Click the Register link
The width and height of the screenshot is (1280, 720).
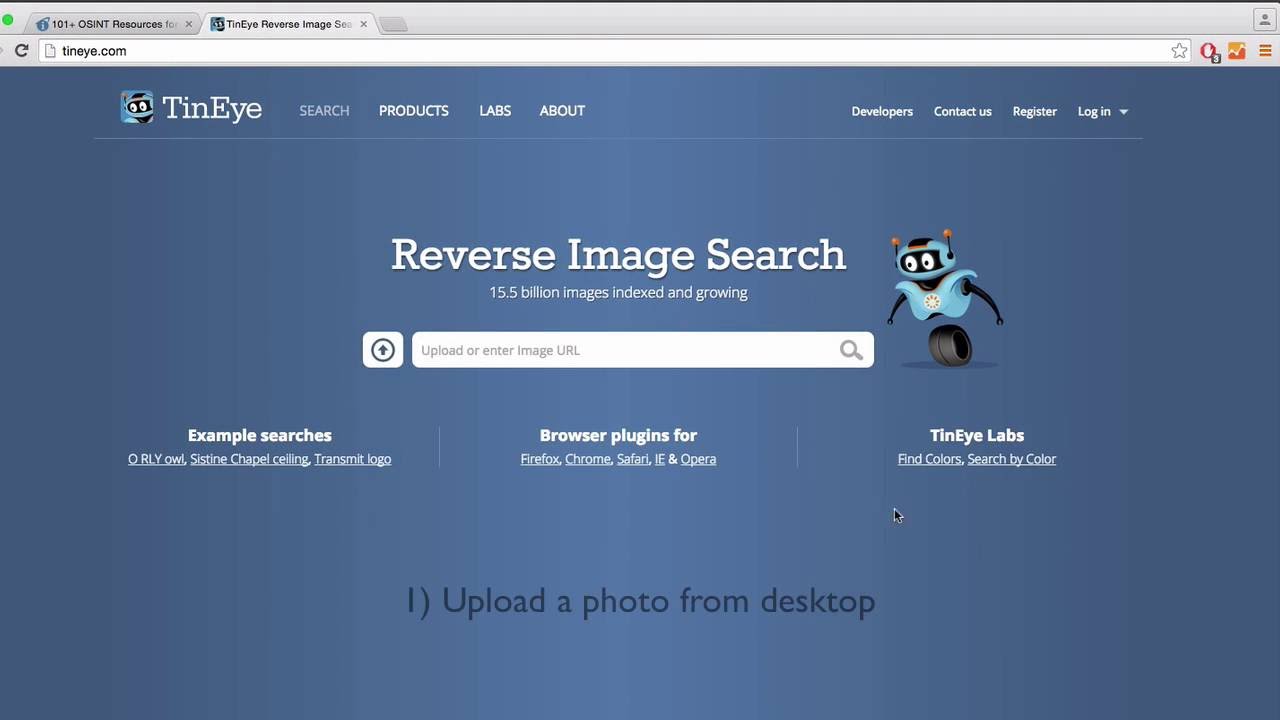coord(1034,111)
